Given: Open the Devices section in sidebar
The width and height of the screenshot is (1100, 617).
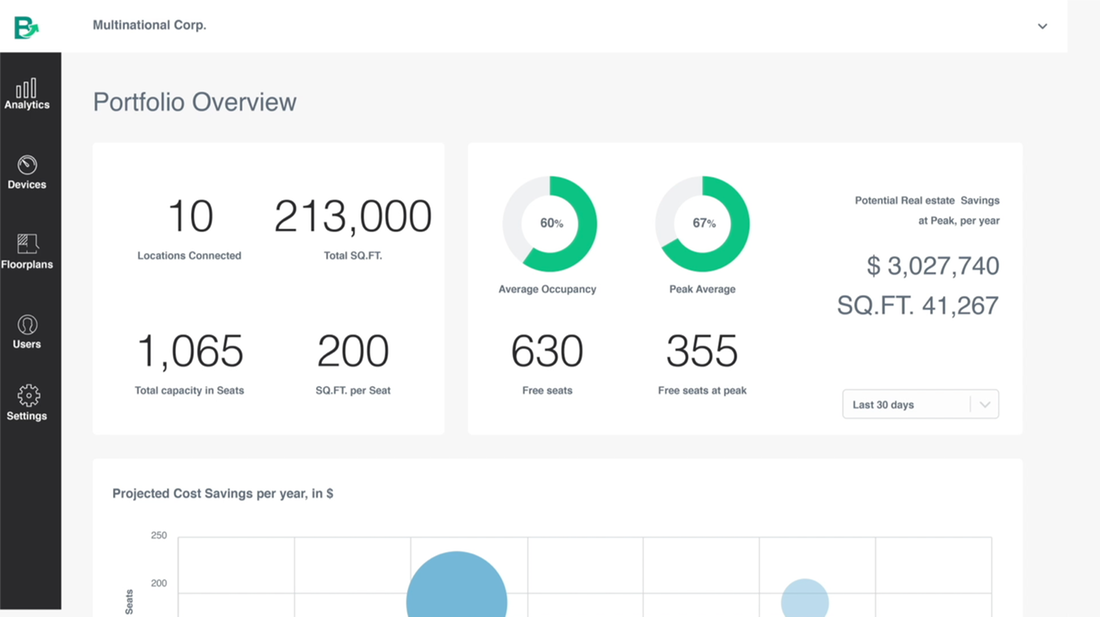Looking at the screenshot, I should (27, 172).
